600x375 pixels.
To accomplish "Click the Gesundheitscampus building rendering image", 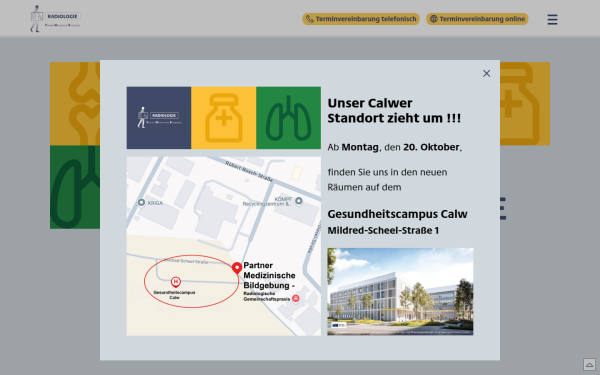I will click(x=400, y=292).
